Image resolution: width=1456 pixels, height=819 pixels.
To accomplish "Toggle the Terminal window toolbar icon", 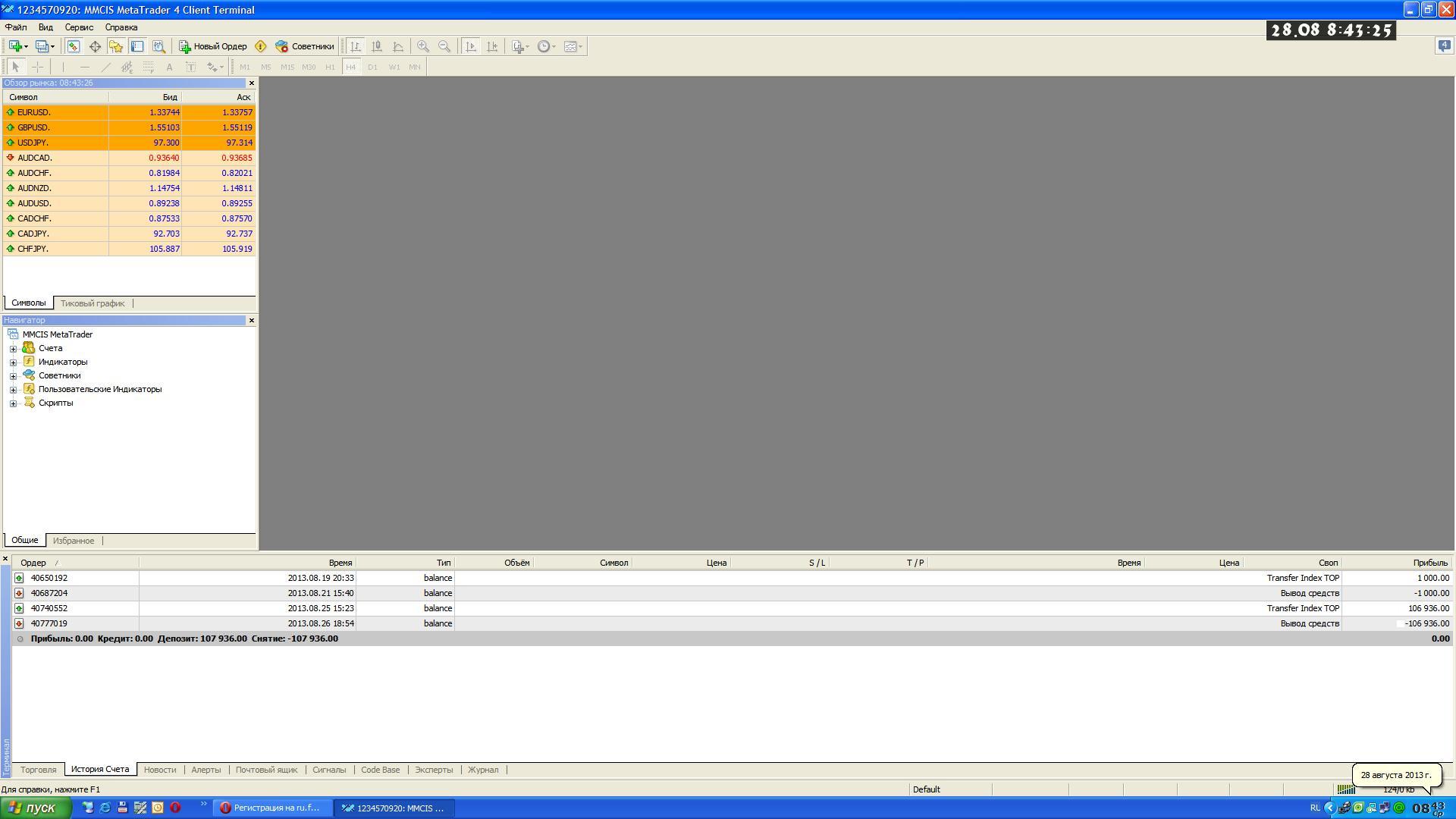I will 137,46.
